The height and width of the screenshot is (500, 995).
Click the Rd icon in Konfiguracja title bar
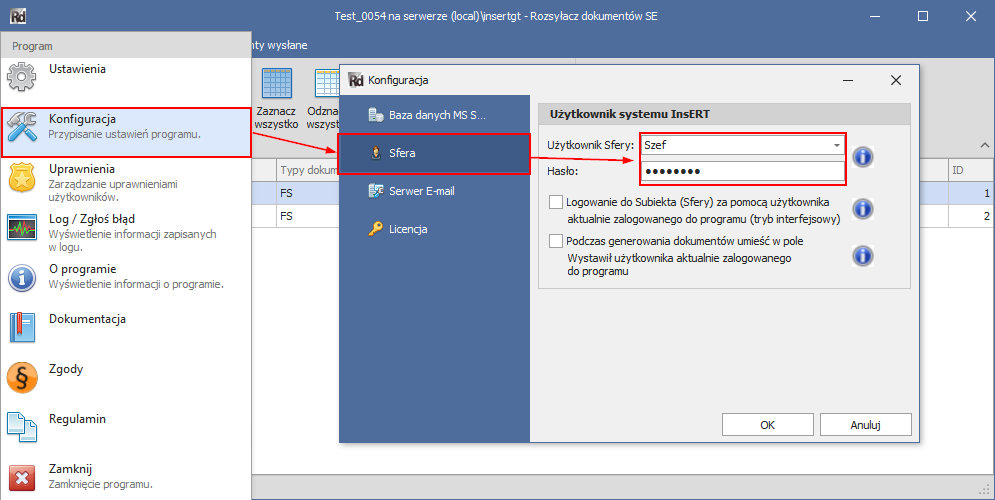[356, 80]
